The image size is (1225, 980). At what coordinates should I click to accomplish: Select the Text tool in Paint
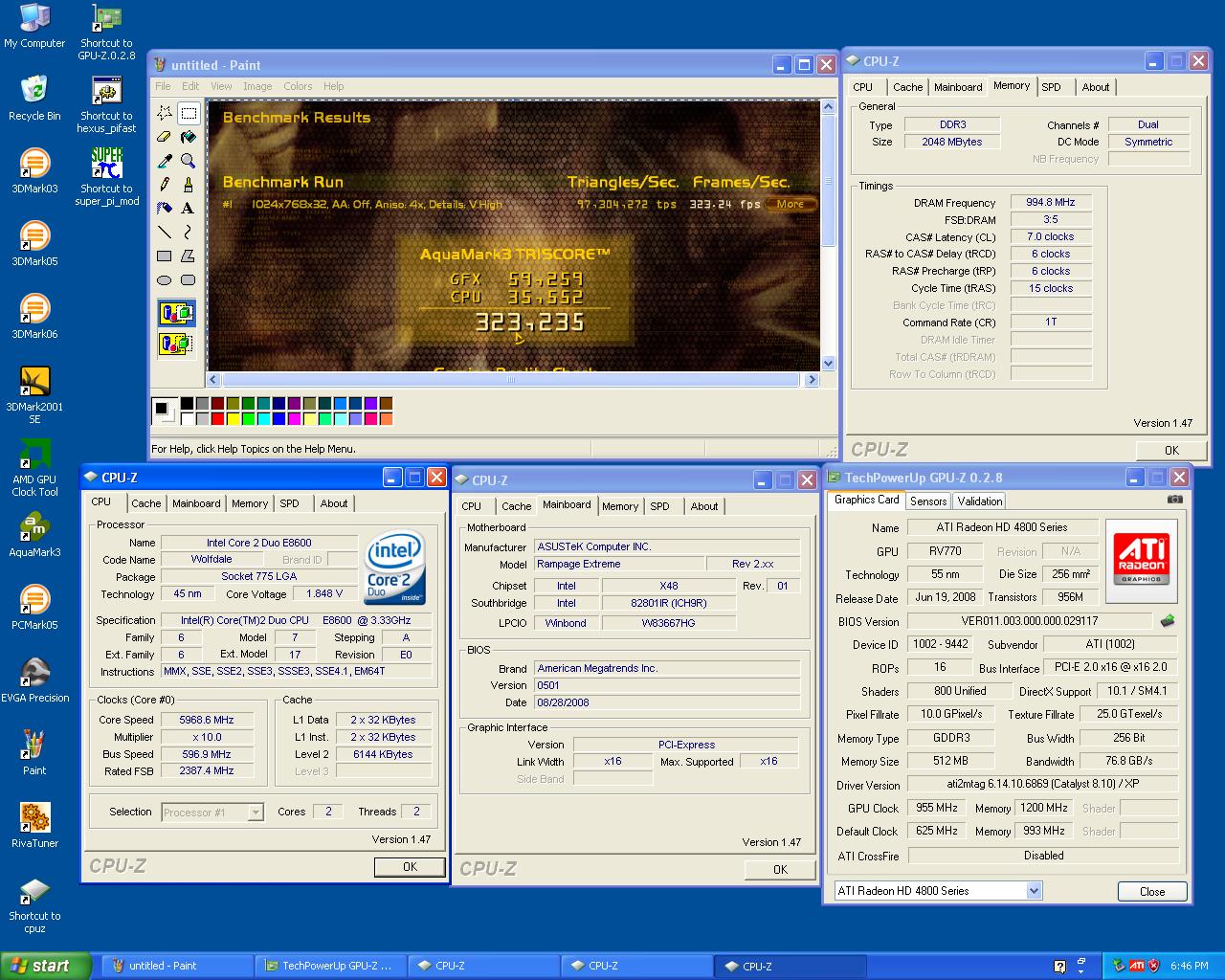[189, 208]
